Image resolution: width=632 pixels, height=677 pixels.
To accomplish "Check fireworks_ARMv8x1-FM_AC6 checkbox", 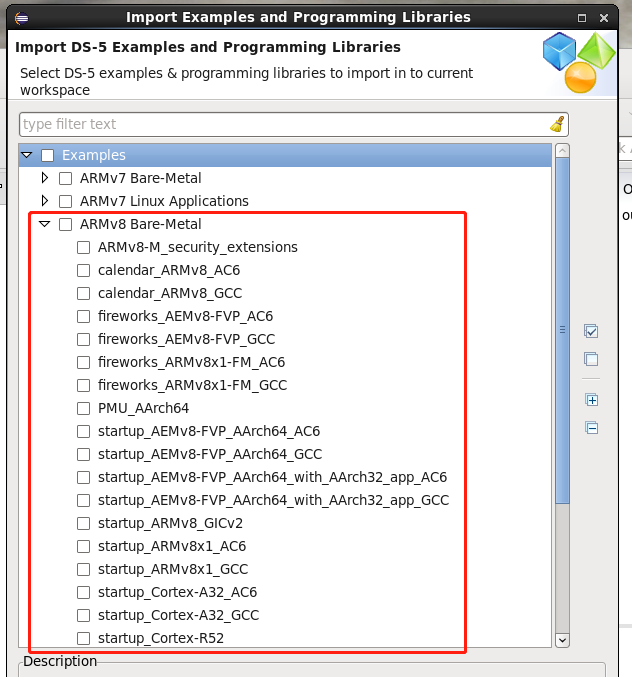I will (83, 362).
